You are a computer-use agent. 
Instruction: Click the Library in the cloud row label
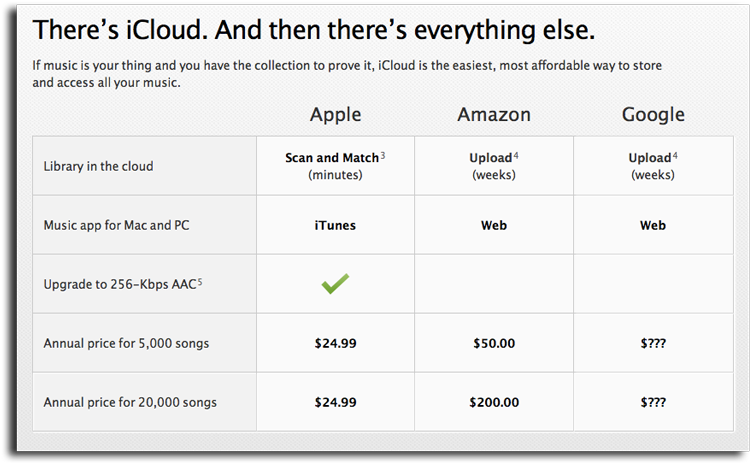click(x=99, y=166)
